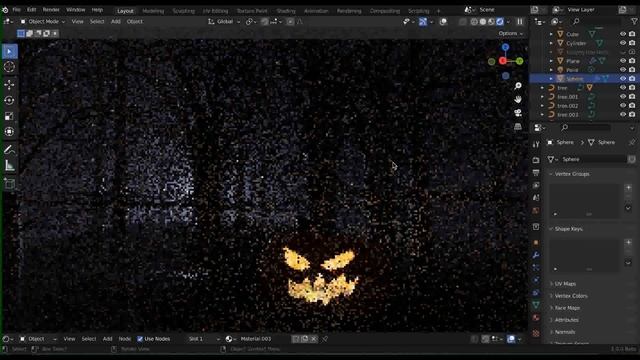The height and width of the screenshot is (360, 640).
Task: Open the Render properties tab
Action: (536, 160)
